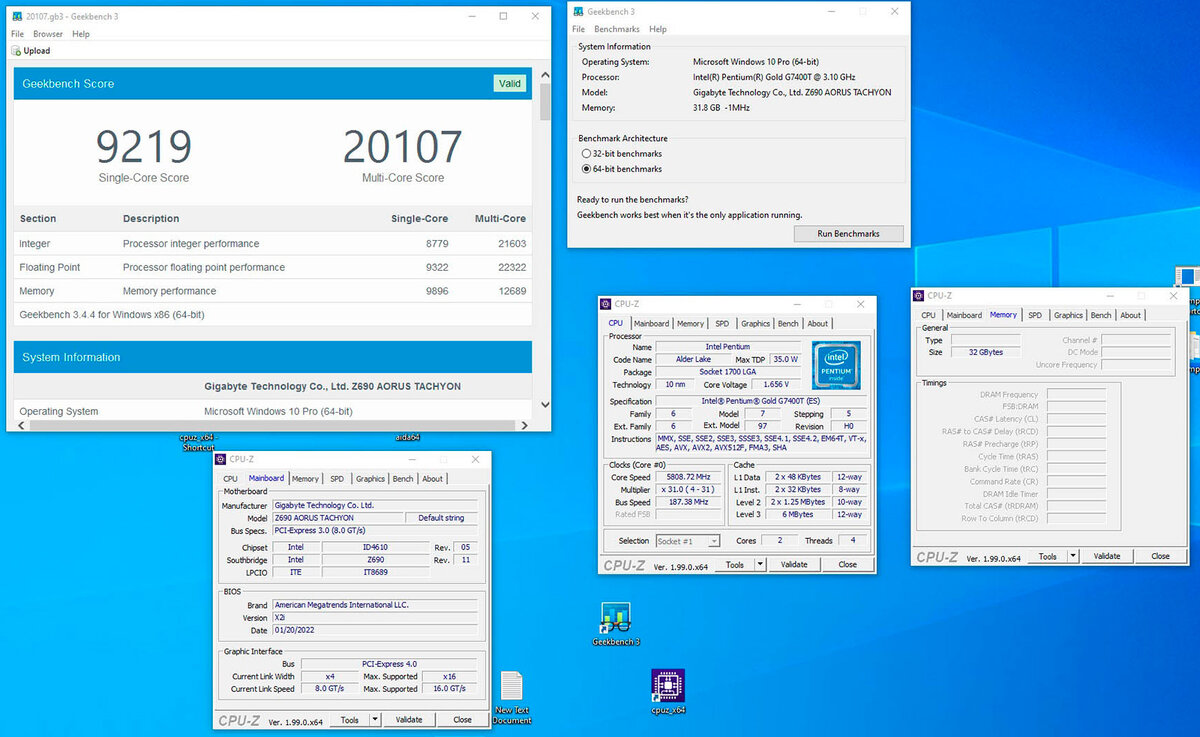Viewport: 1200px width, 737px height.
Task: Click multi-core score 20107
Action: pos(403,148)
